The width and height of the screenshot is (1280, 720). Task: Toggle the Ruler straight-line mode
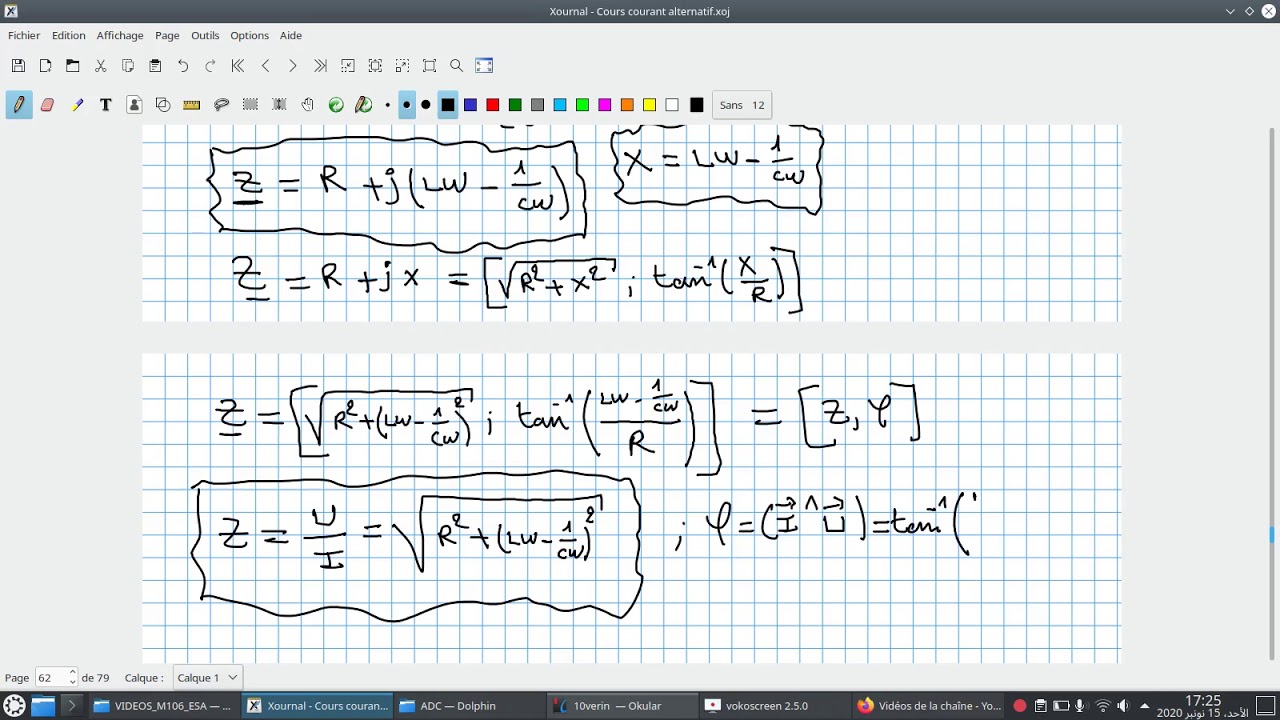[x=192, y=105]
